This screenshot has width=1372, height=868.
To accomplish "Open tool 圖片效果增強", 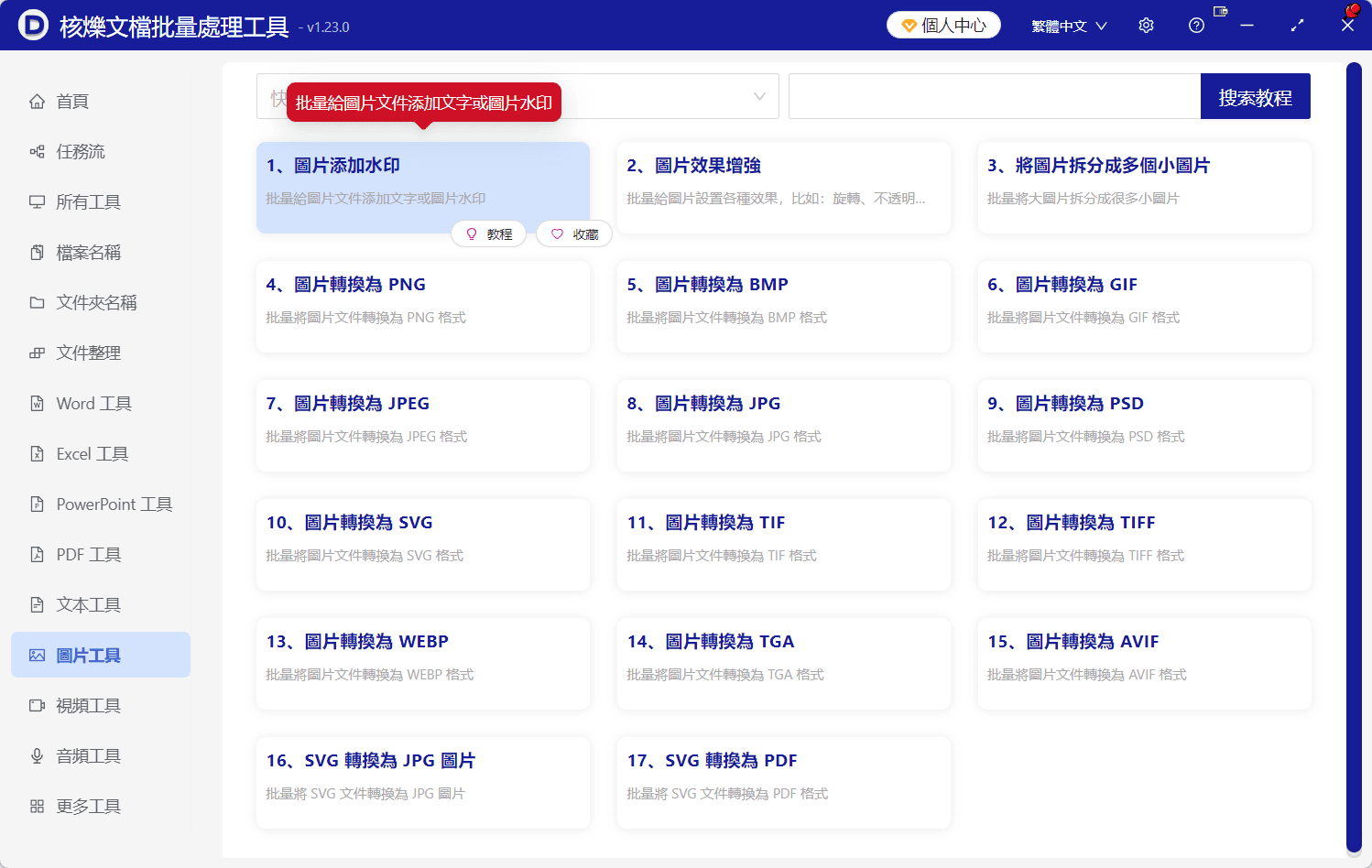I will pos(784,188).
